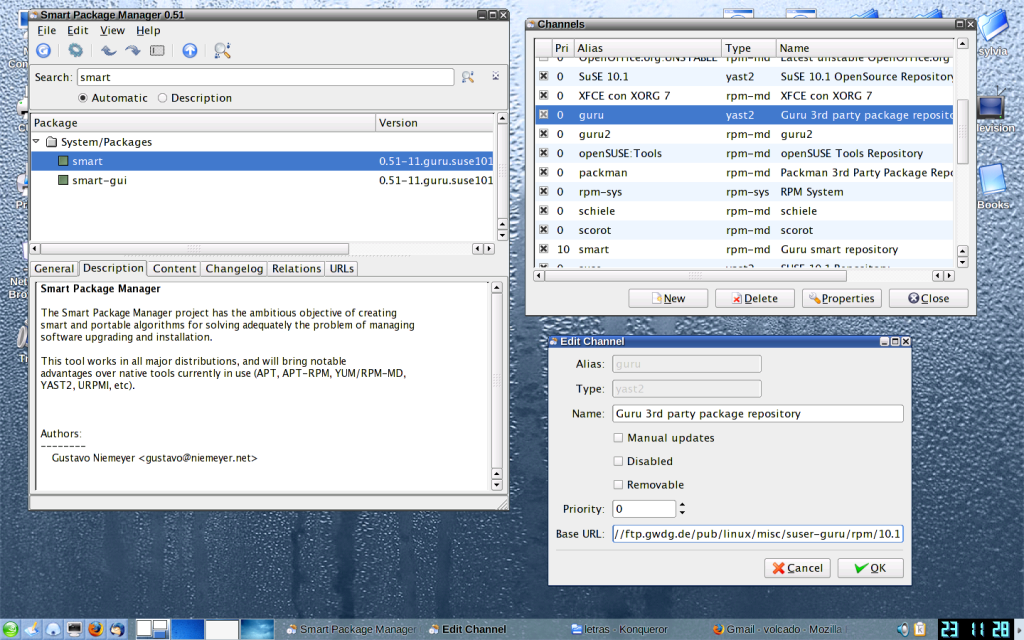Uncheck the packman channel checkbox
This screenshot has height=640, width=1024.
pyautogui.click(x=543, y=172)
